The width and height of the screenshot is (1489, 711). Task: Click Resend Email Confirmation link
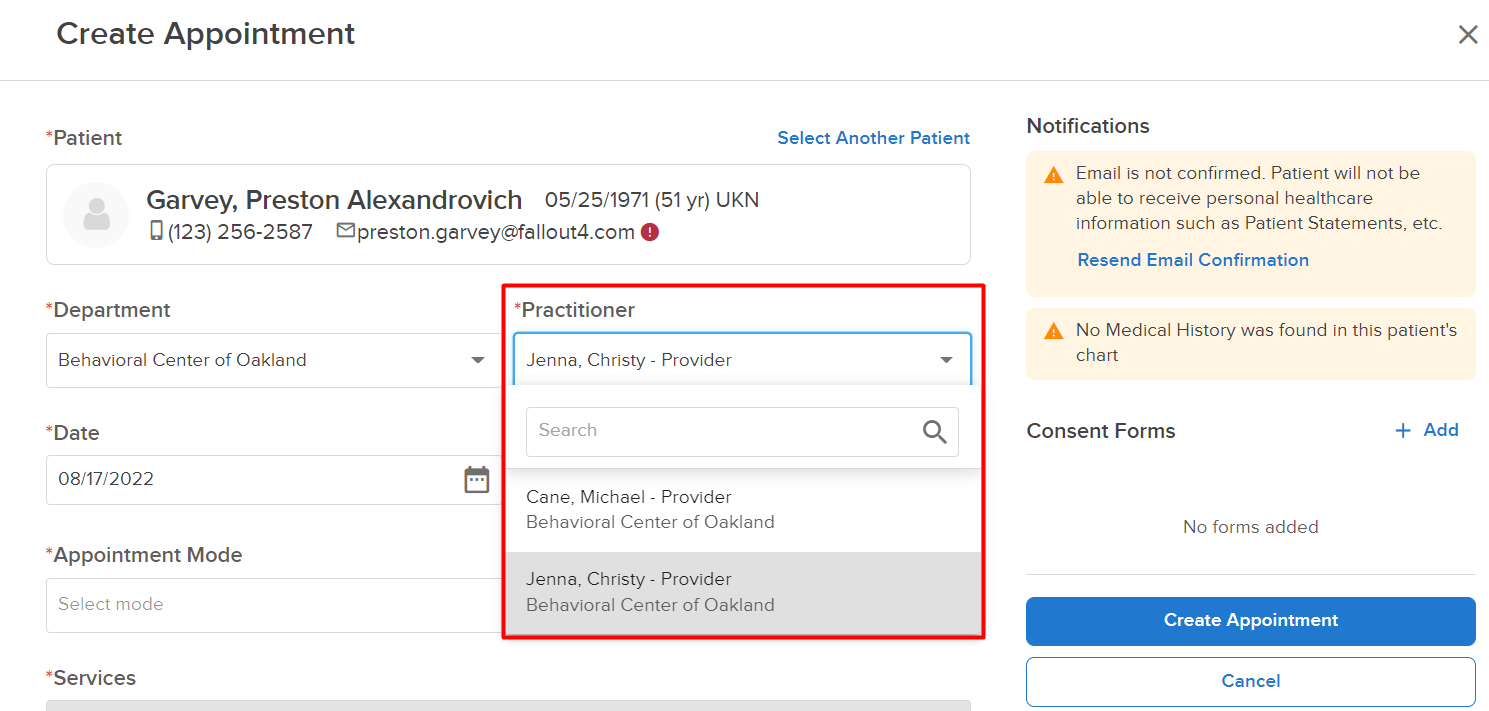(x=1193, y=260)
